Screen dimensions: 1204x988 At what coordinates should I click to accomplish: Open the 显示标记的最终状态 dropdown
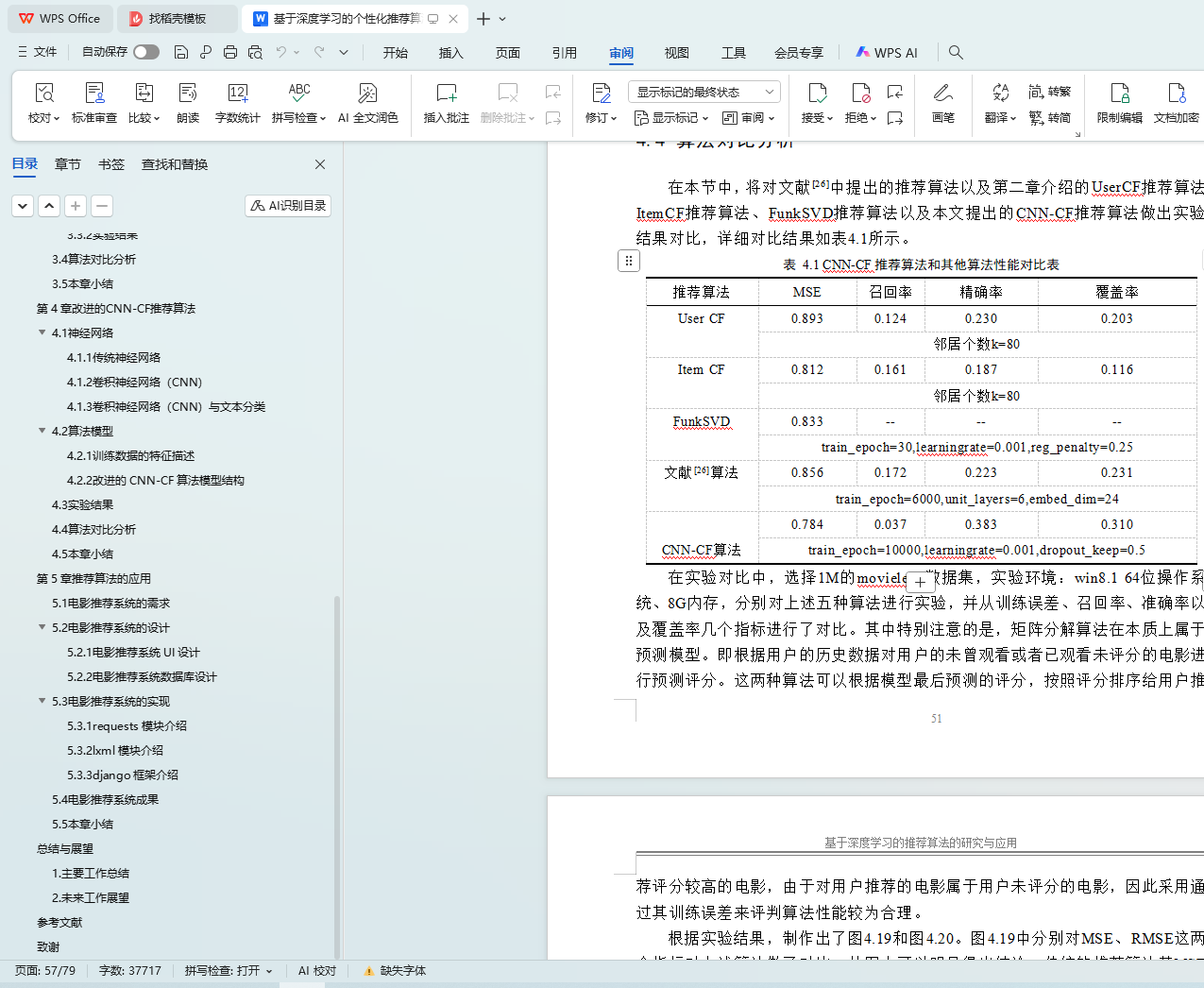[x=704, y=92]
